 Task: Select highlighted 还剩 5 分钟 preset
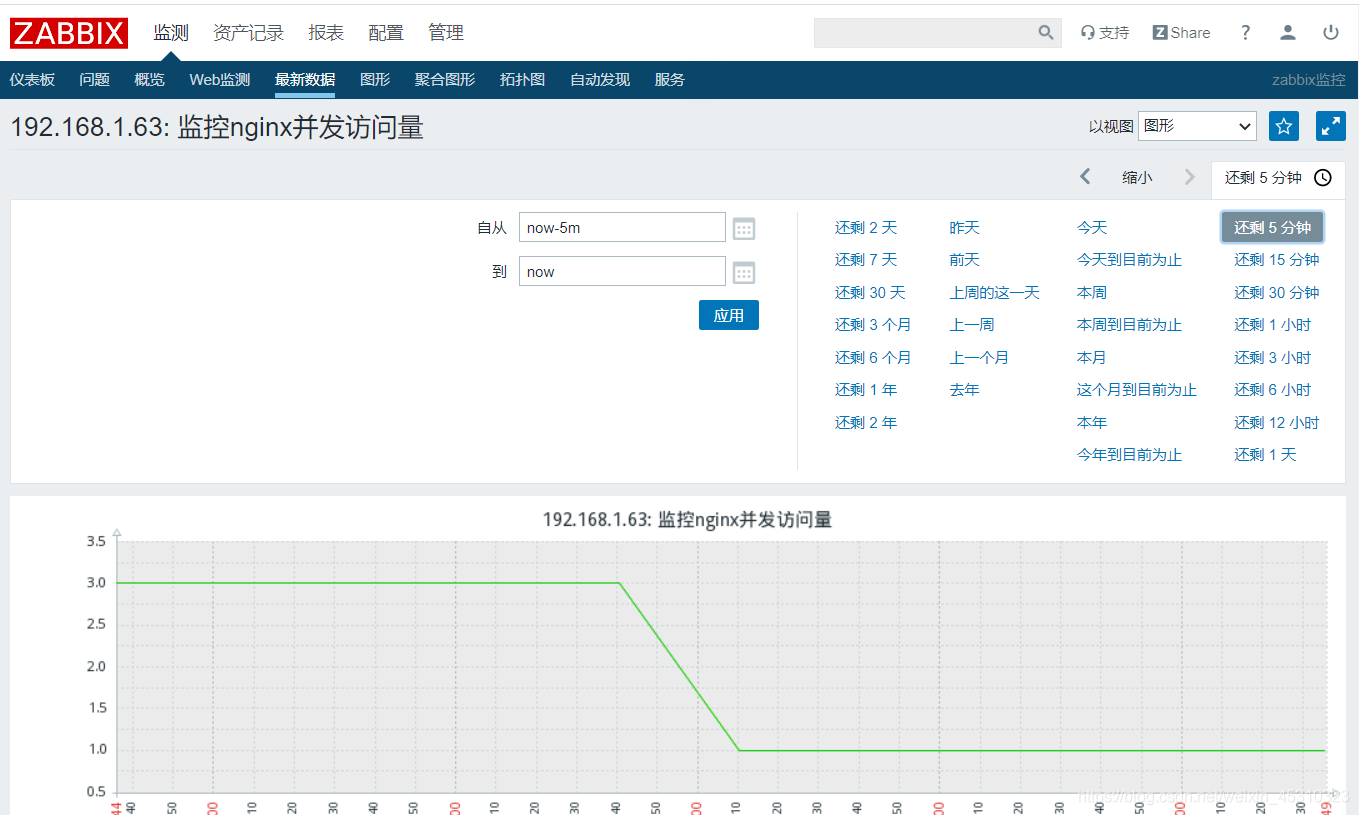[x=1272, y=227]
